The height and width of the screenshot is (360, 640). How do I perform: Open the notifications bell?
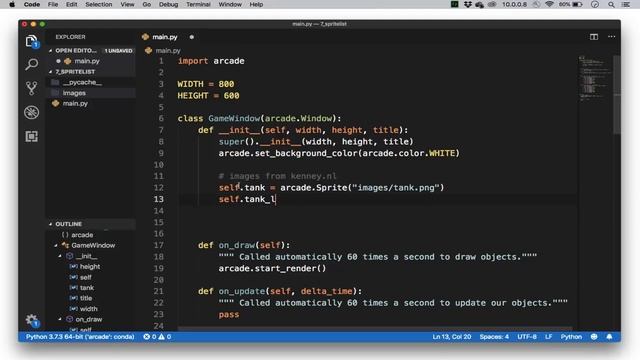609,337
